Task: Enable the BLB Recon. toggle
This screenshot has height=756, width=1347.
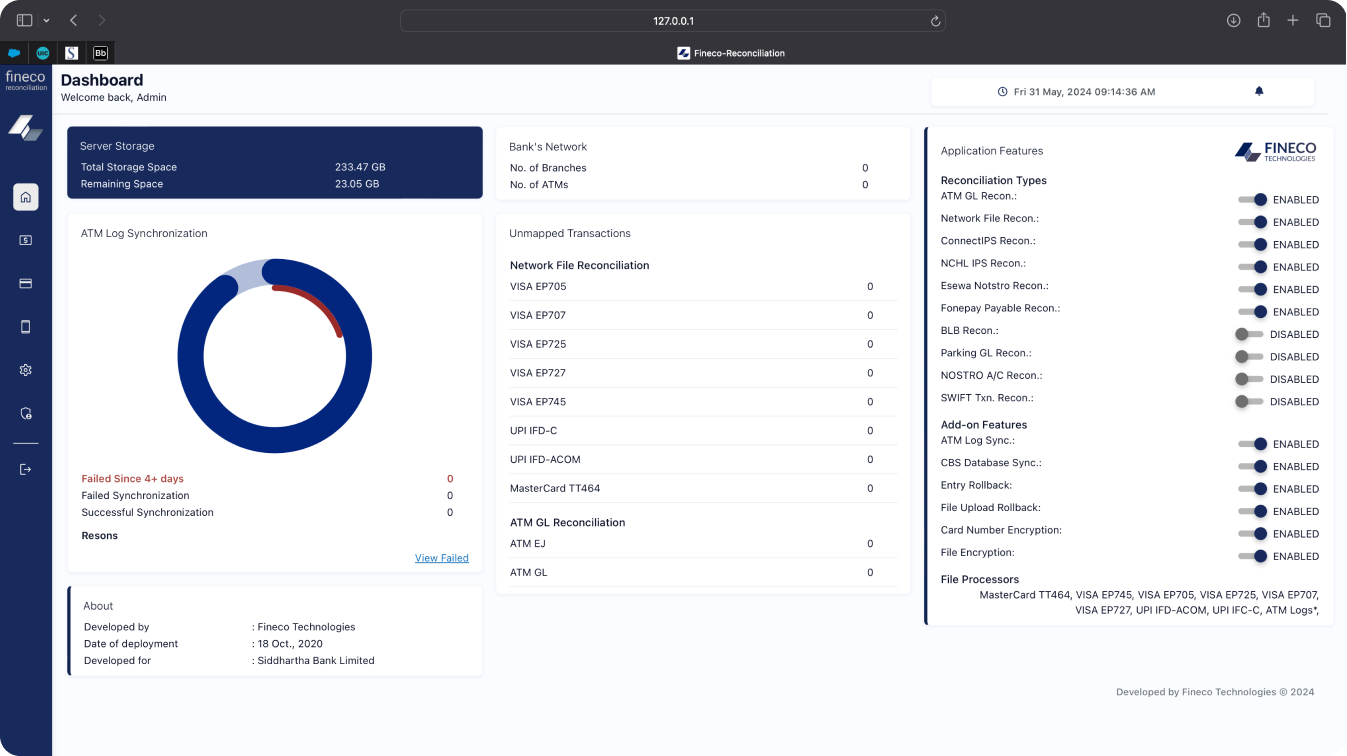Action: click(x=1249, y=334)
